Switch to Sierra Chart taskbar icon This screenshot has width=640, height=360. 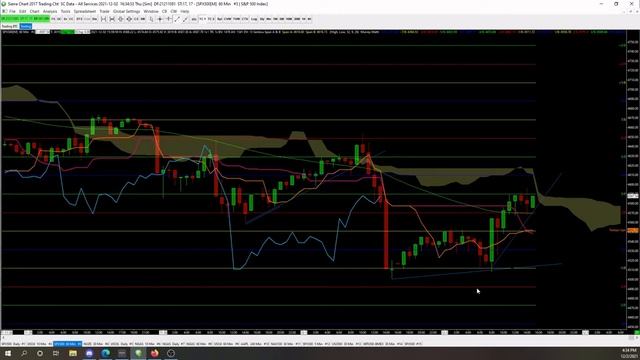(x=138, y=353)
